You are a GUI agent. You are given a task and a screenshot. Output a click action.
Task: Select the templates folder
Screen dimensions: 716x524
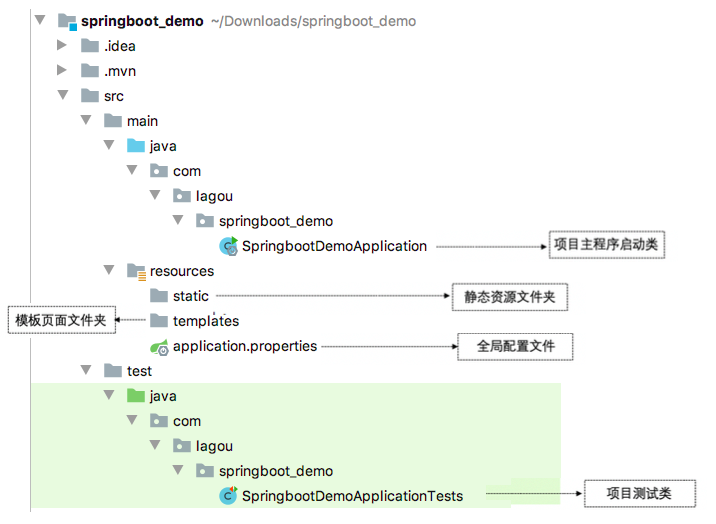(x=205, y=321)
